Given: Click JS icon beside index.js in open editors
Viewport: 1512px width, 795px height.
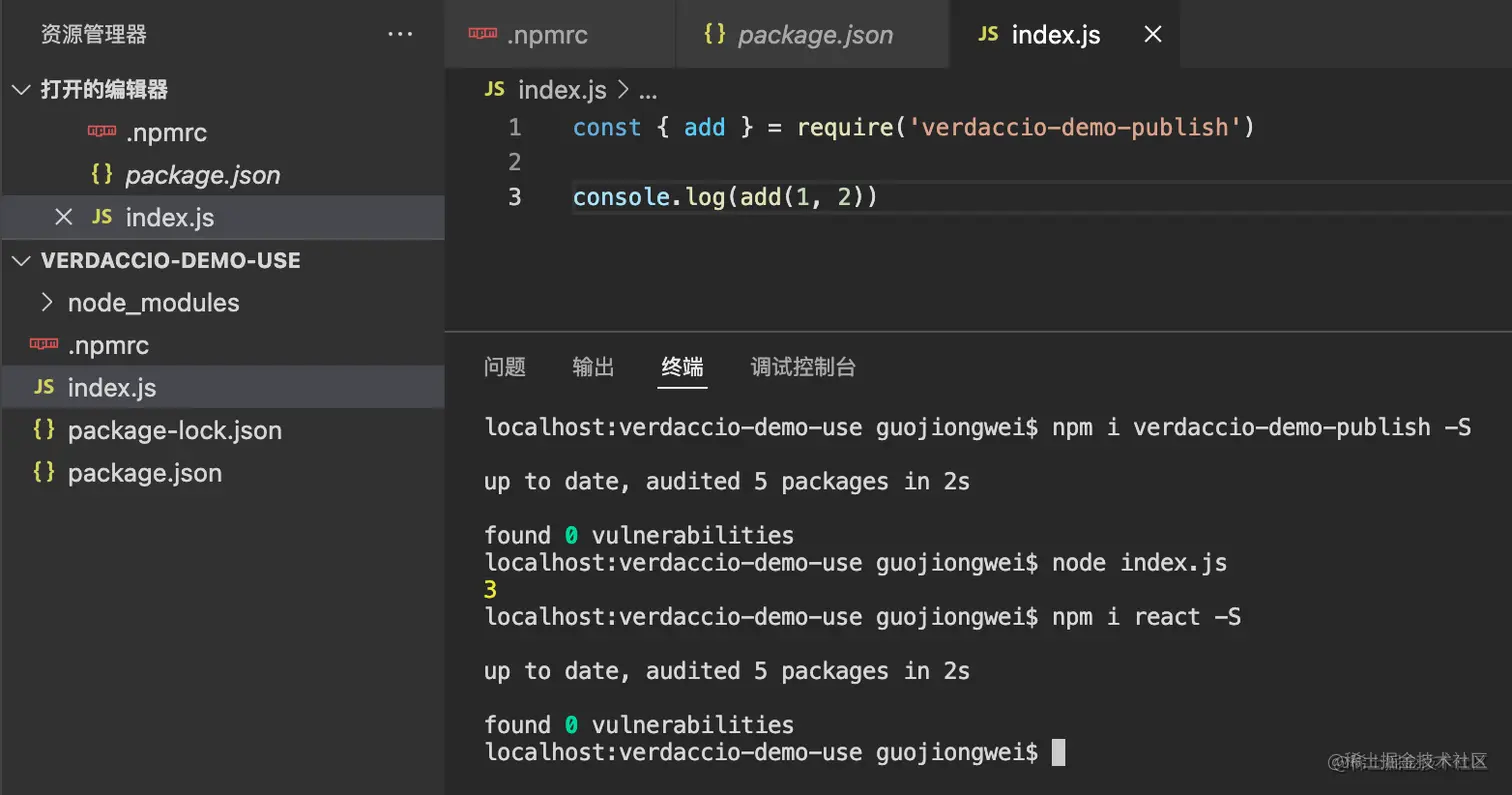Looking at the screenshot, I should pos(101,217).
